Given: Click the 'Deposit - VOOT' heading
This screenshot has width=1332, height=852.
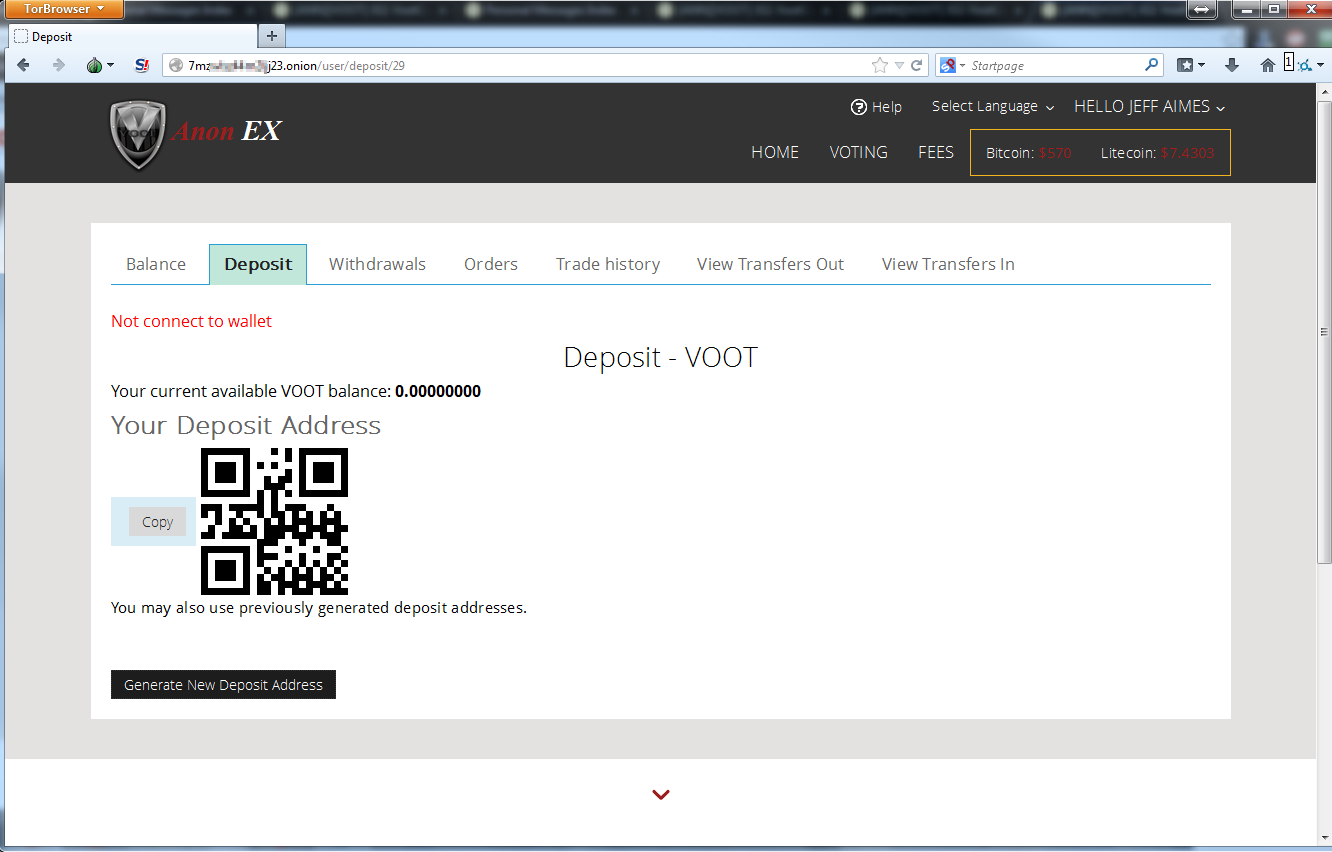Looking at the screenshot, I should pos(660,357).
